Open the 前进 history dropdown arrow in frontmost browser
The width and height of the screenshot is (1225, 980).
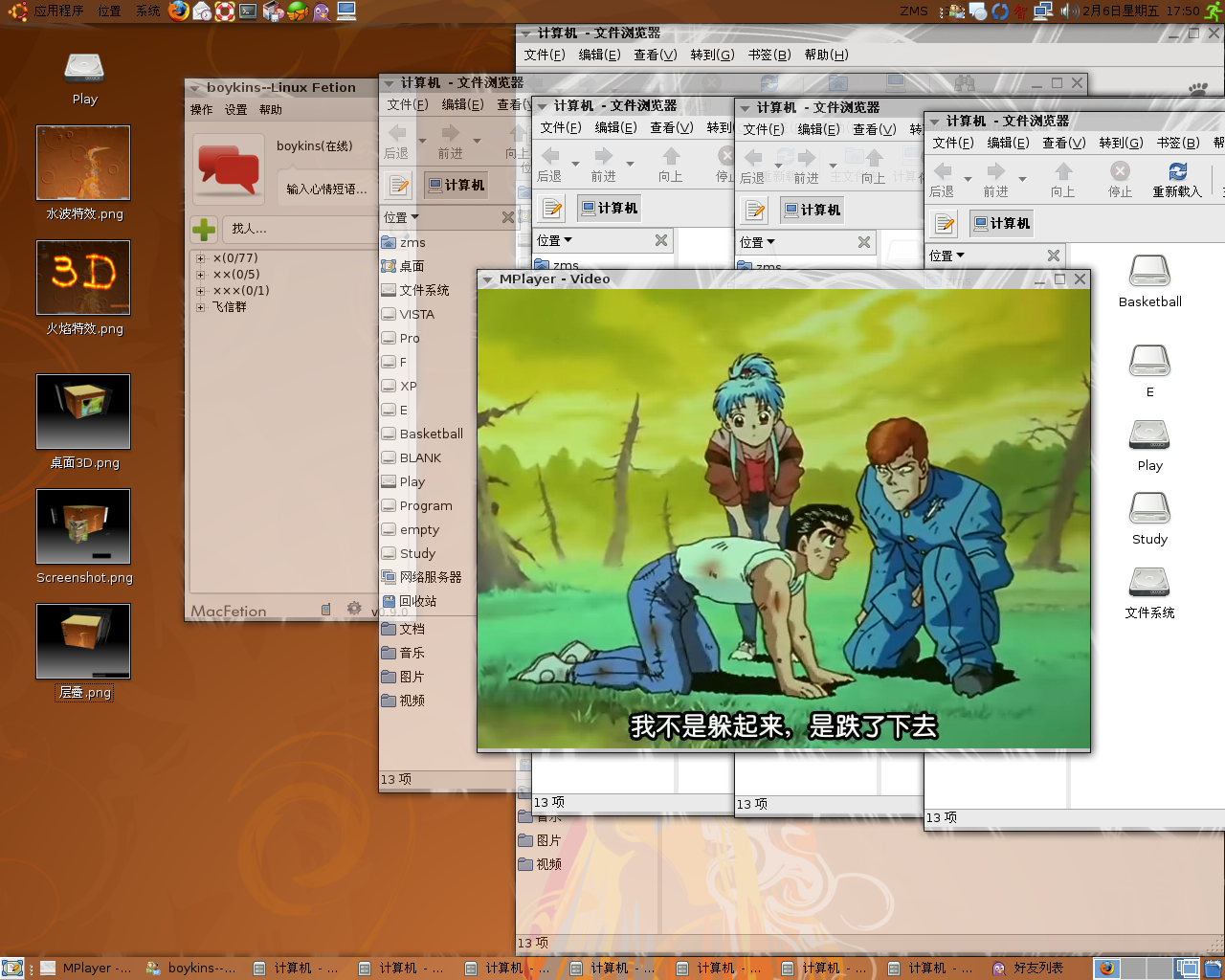[x=1022, y=179]
